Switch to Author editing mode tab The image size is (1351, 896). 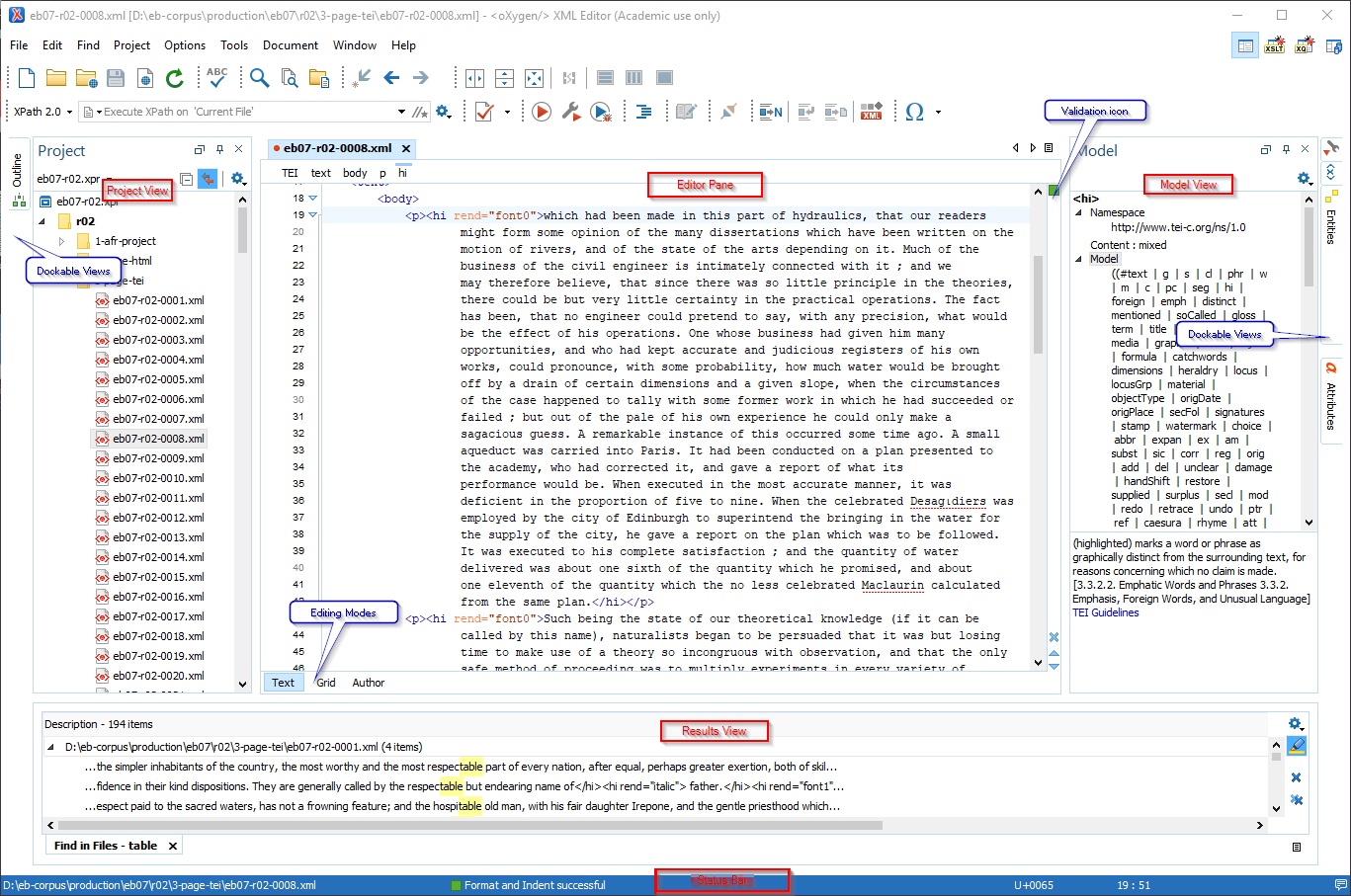[x=369, y=683]
